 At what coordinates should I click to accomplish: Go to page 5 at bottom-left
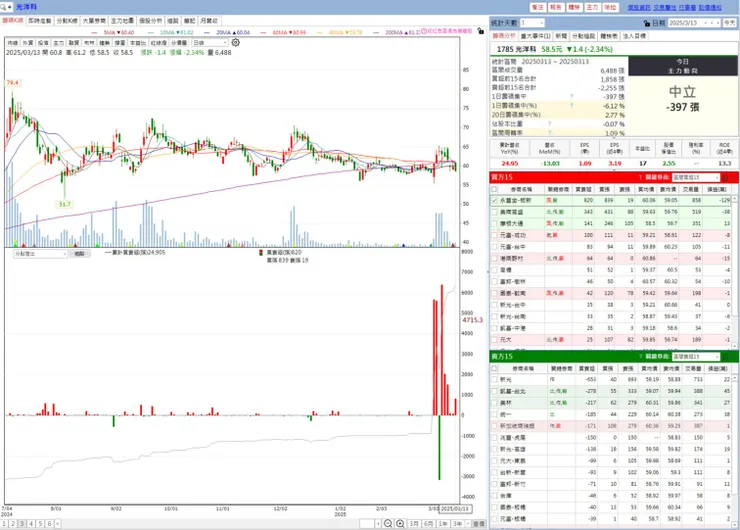click(x=40, y=523)
